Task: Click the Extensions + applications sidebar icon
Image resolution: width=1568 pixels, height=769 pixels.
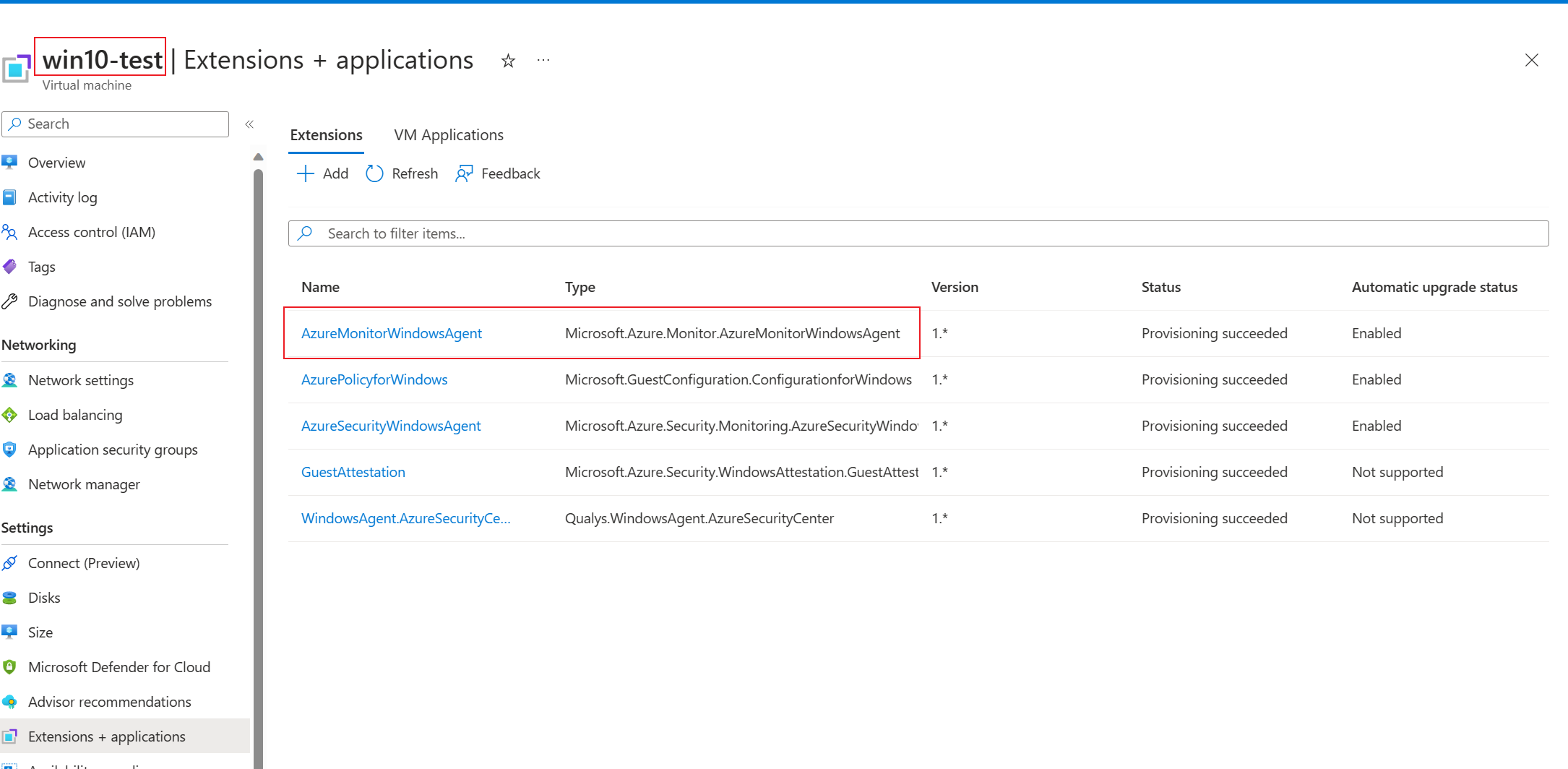Action: point(9,736)
